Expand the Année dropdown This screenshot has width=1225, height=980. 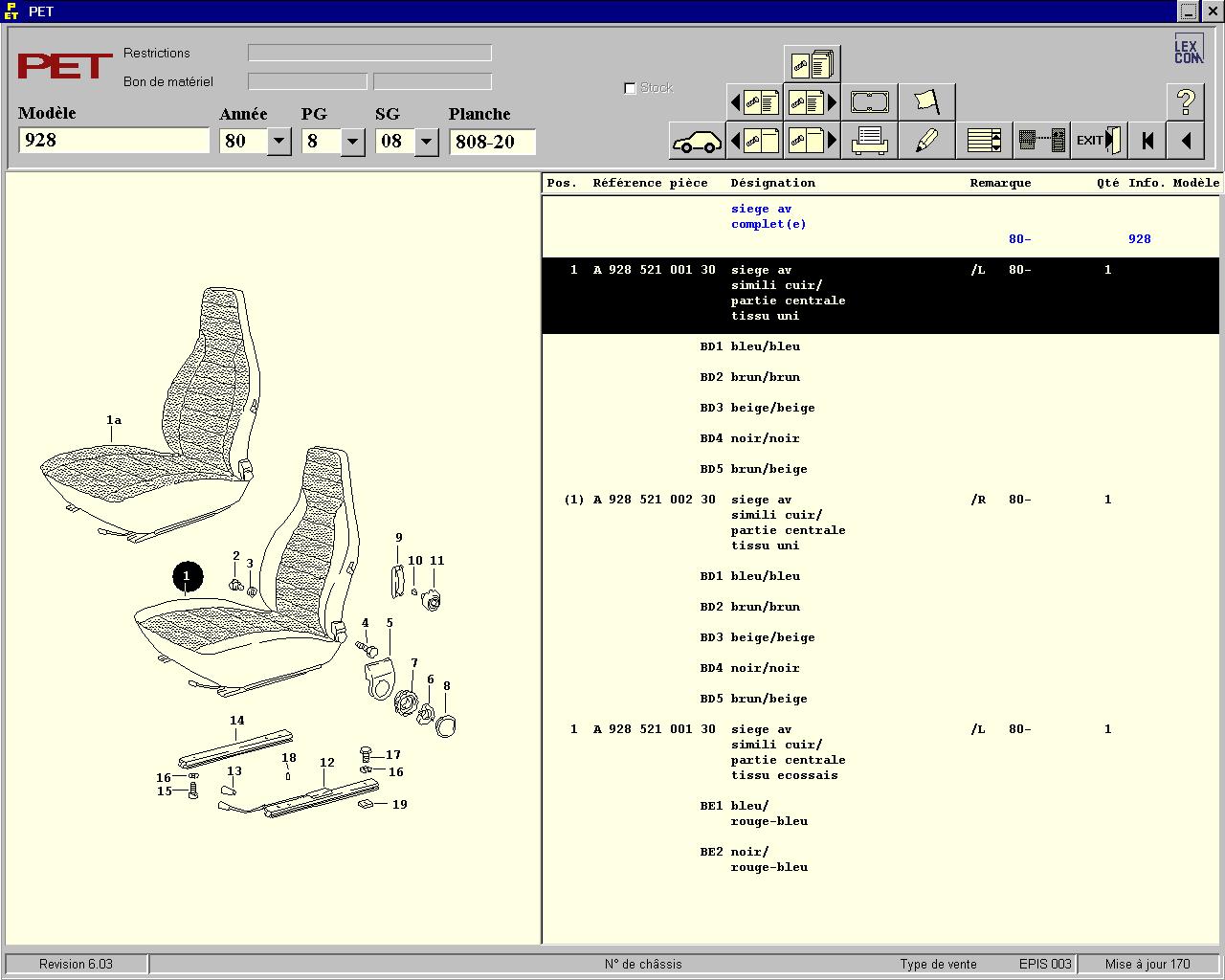click(x=278, y=142)
